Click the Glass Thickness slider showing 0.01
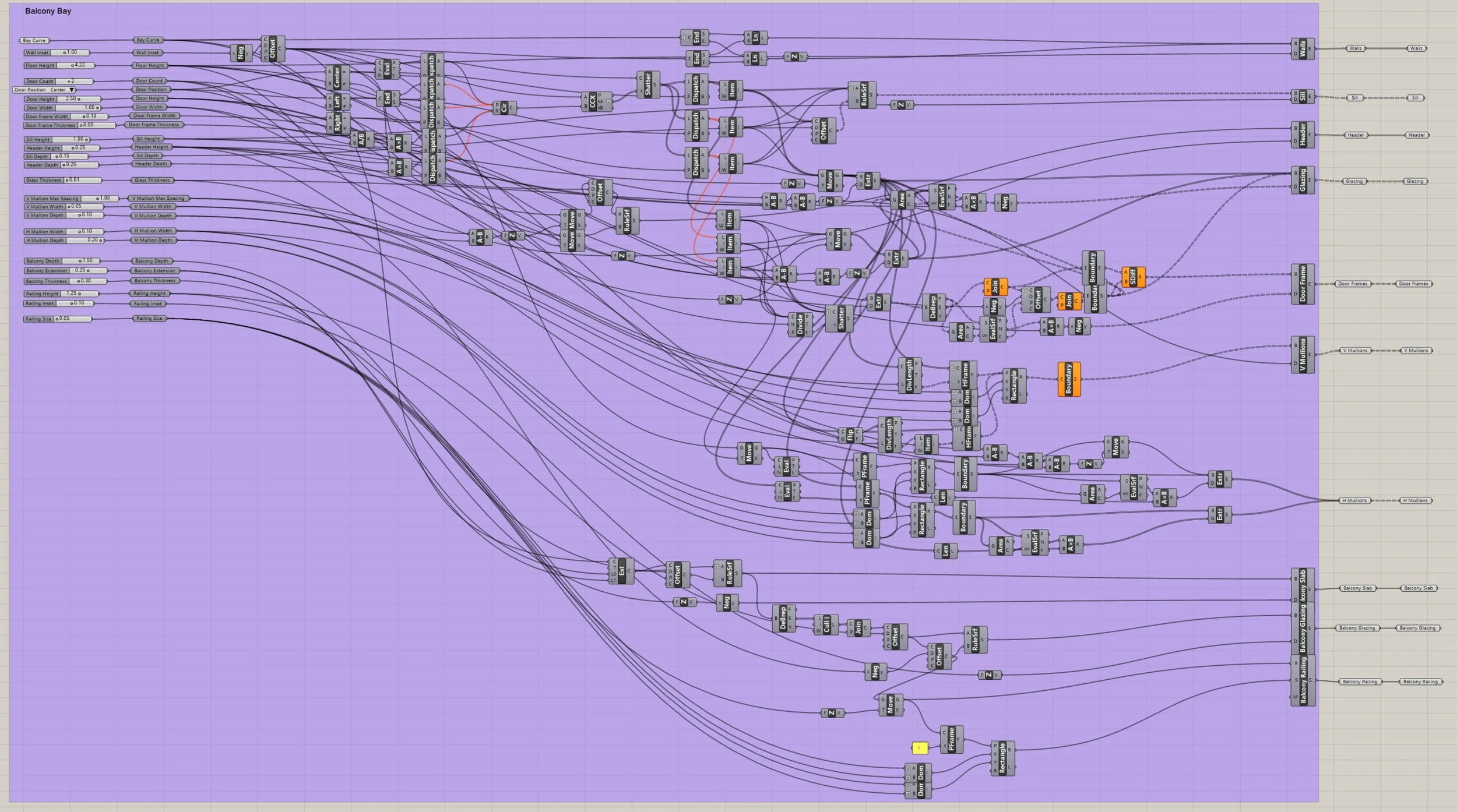The height and width of the screenshot is (812, 1457). (63, 180)
